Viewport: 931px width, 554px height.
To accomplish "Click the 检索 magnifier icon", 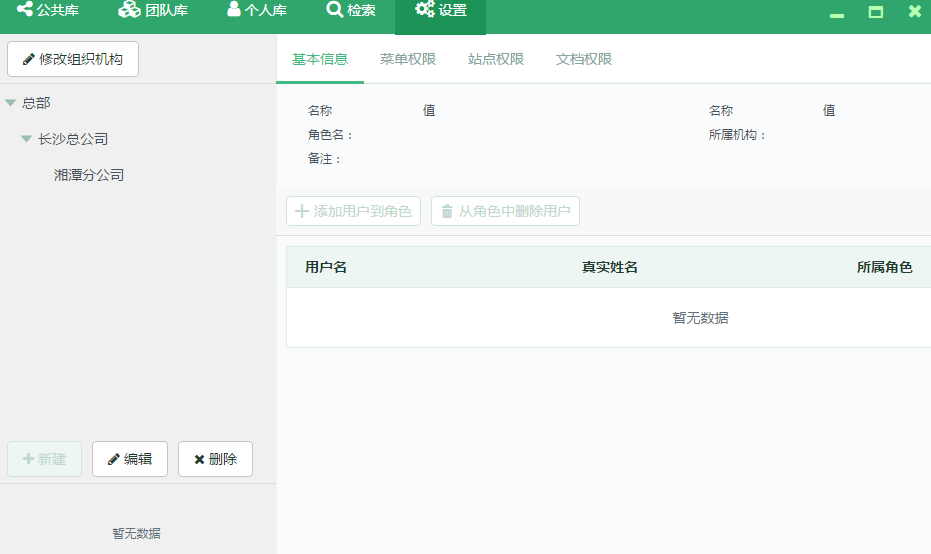I will tap(334, 11).
